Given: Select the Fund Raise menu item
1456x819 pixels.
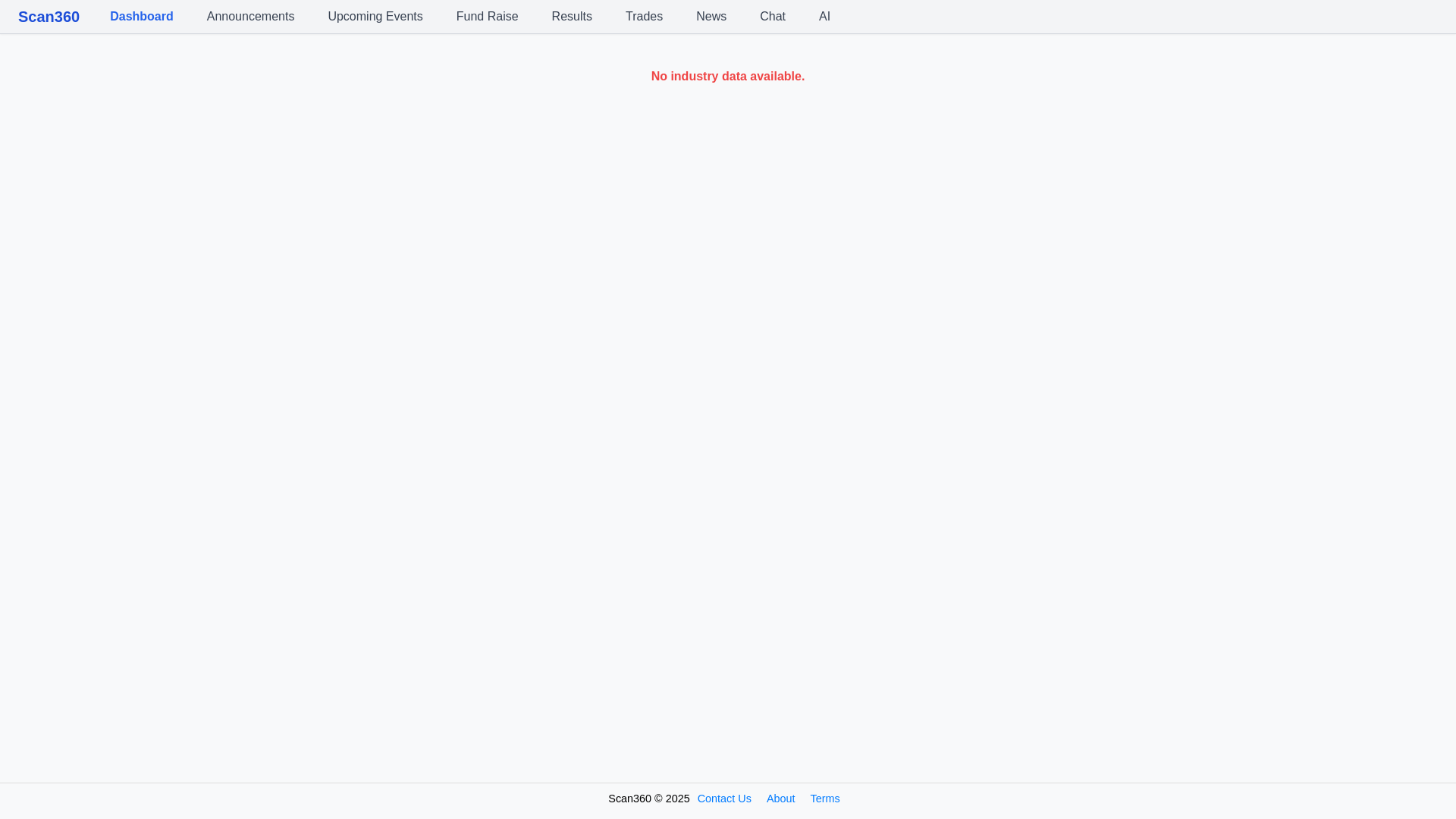Looking at the screenshot, I should (488, 17).
